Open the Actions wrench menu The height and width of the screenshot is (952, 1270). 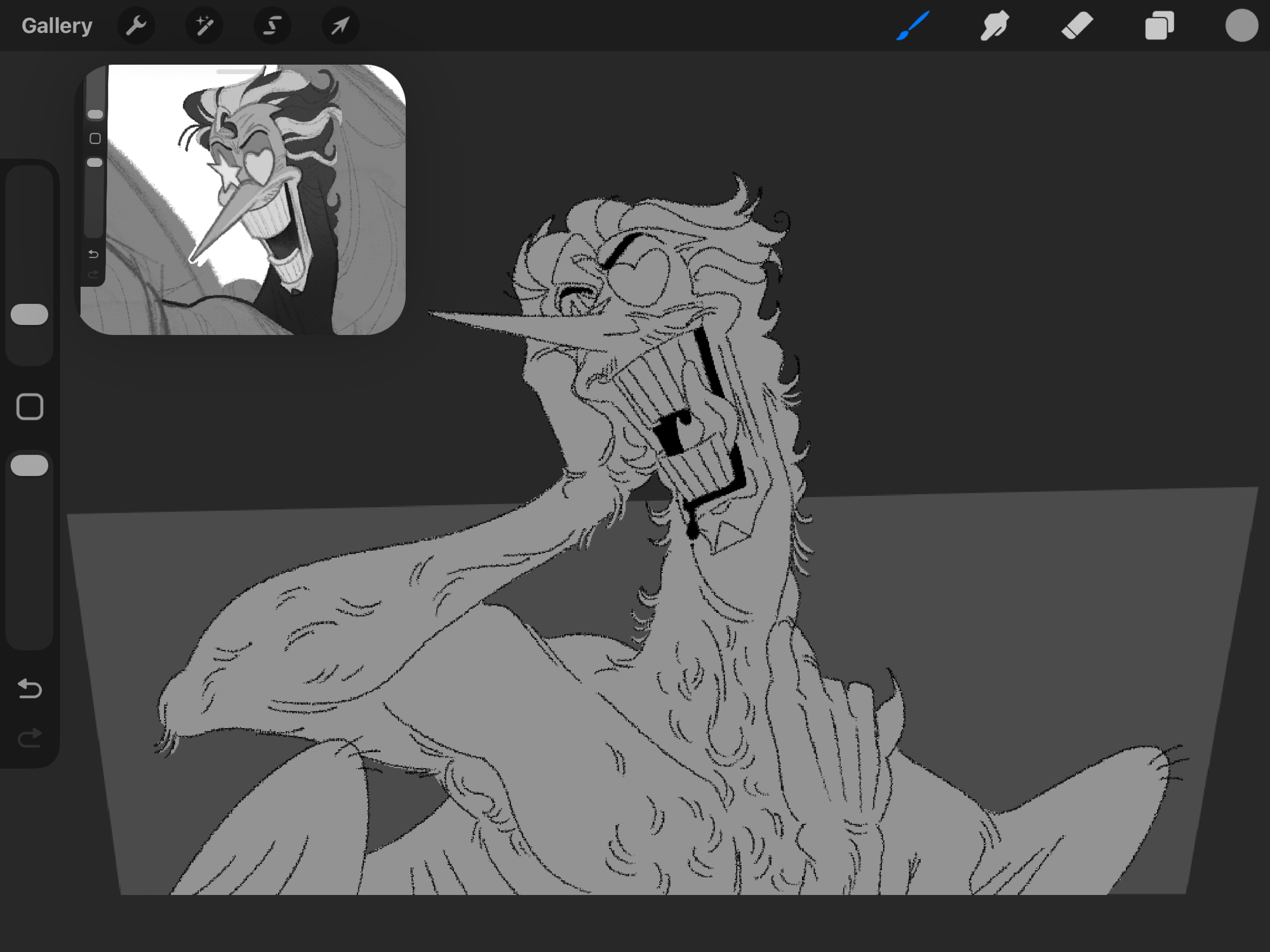tap(136, 26)
